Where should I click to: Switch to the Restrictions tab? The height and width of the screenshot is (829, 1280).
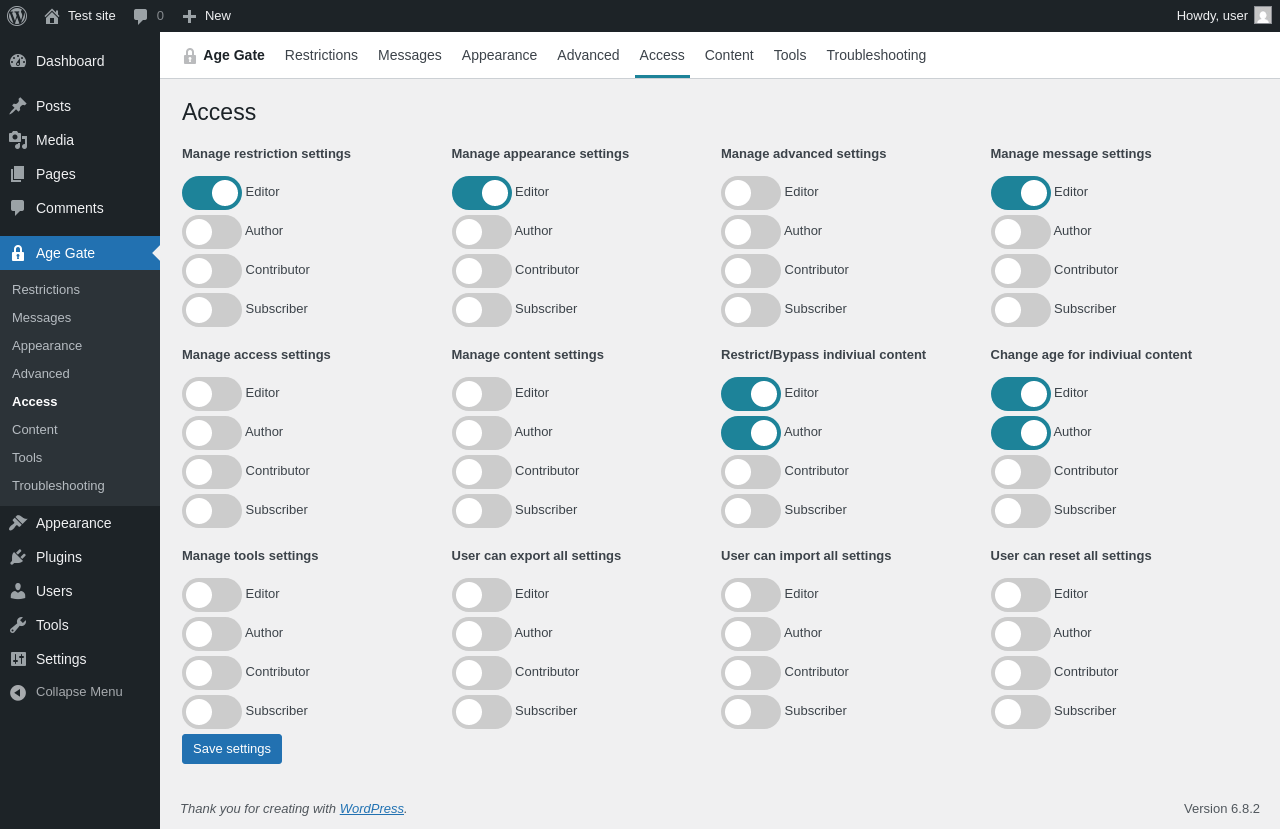coord(321,55)
